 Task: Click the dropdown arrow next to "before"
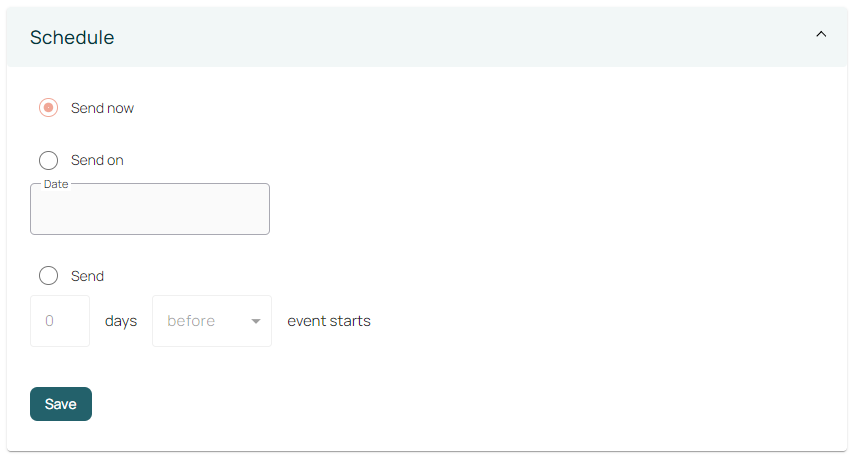click(x=256, y=322)
